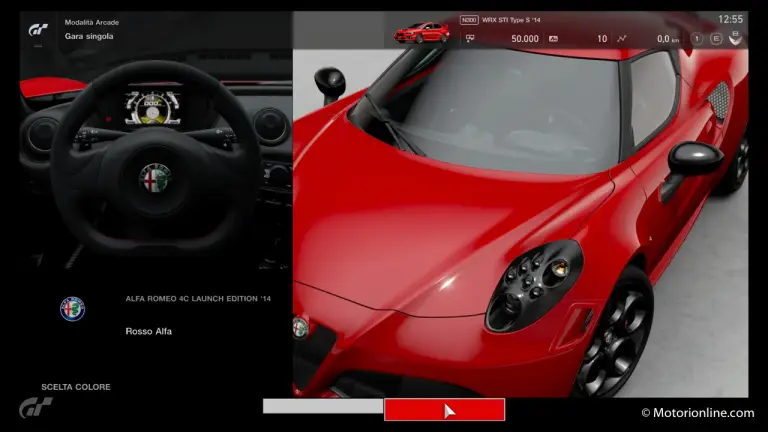Click the Alfa 4C exterior preview image

pyautogui.click(x=520, y=223)
